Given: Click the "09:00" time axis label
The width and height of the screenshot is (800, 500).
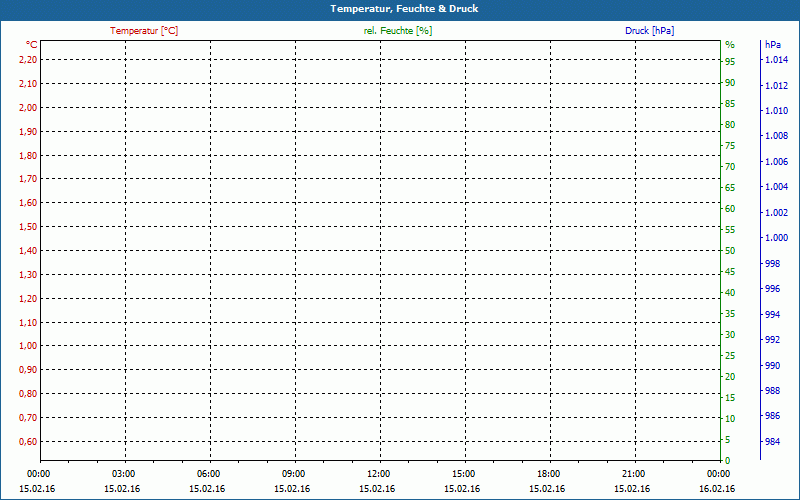Looking at the screenshot, I should click(x=293, y=474).
